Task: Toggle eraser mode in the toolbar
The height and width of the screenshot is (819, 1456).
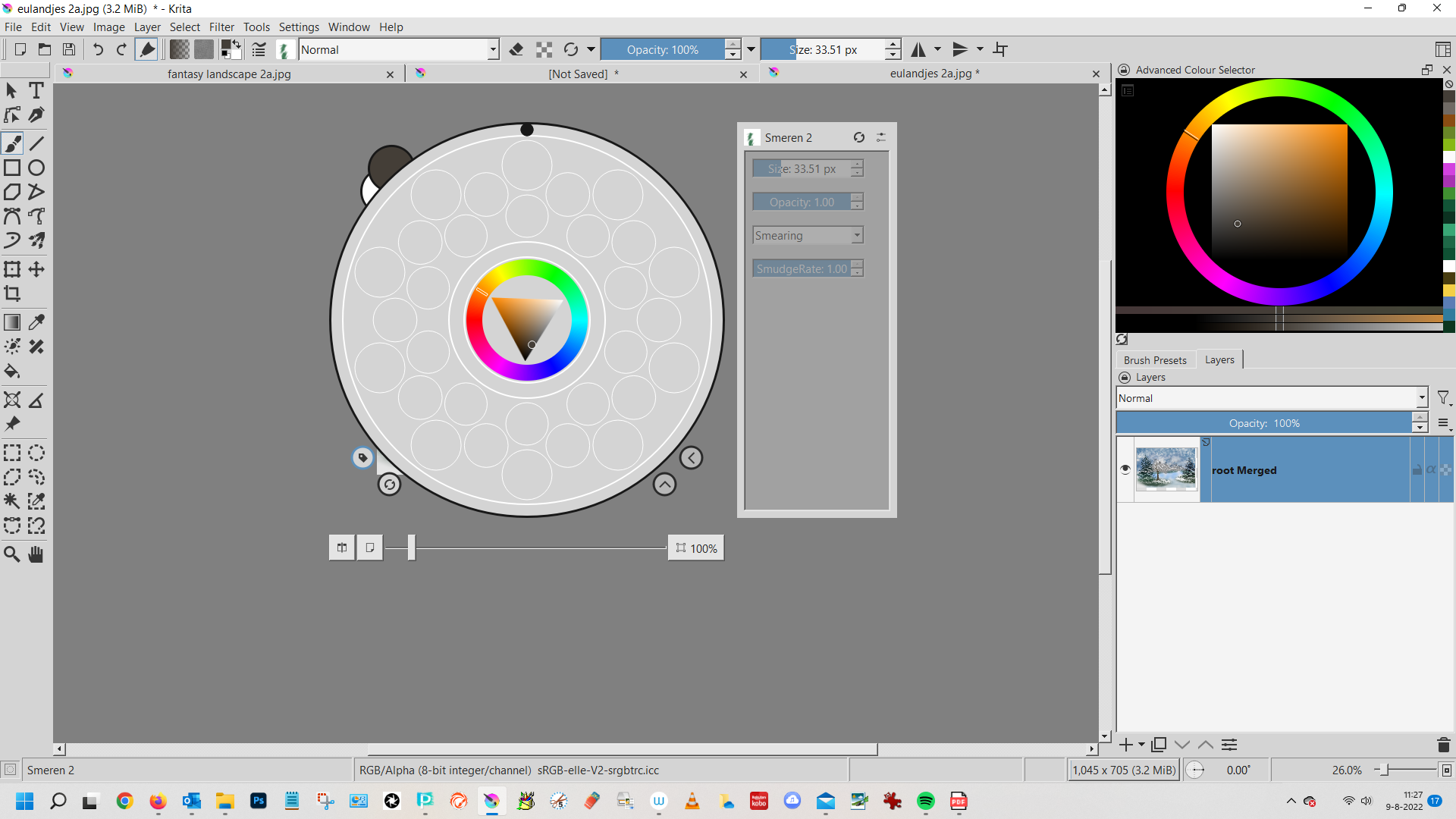Action: pyautogui.click(x=516, y=50)
